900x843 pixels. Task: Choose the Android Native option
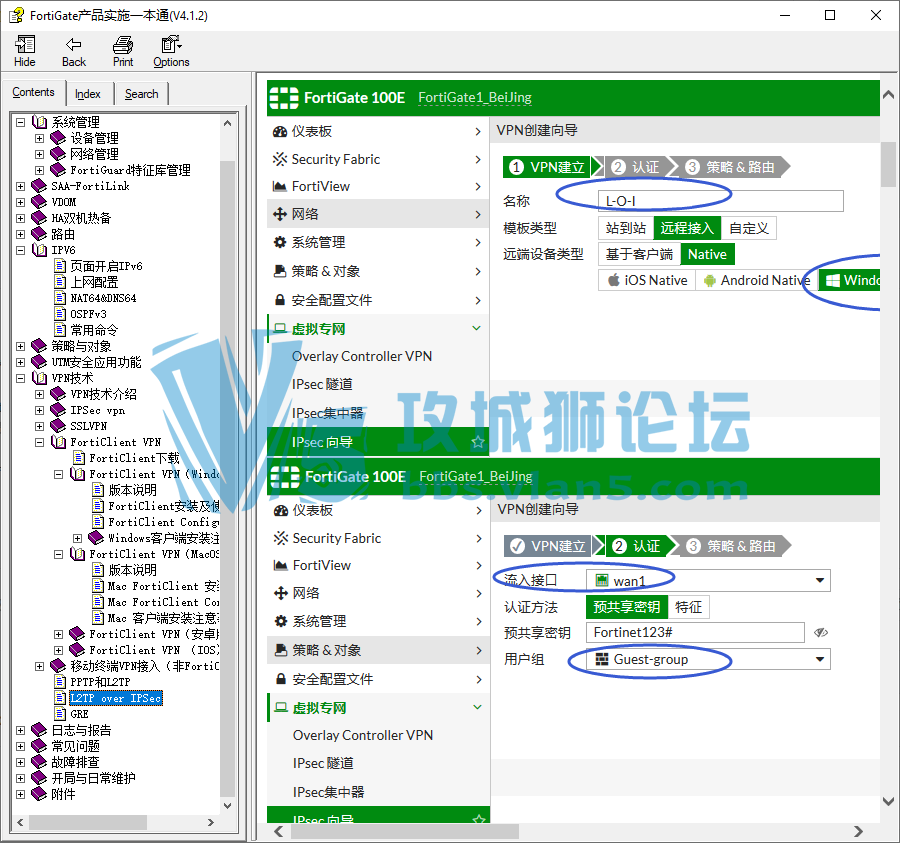tap(757, 280)
